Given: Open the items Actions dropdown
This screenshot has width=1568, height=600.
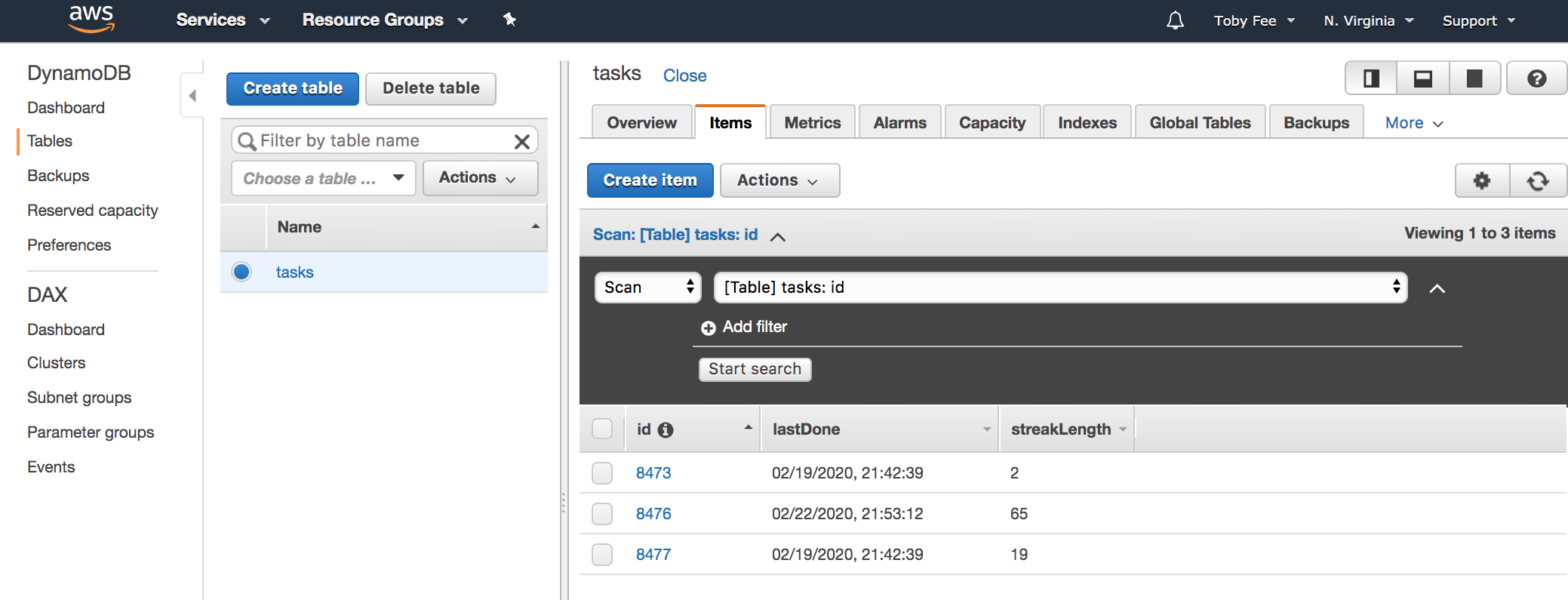Looking at the screenshot, I should pyautogui.click(x=779, y=181).
